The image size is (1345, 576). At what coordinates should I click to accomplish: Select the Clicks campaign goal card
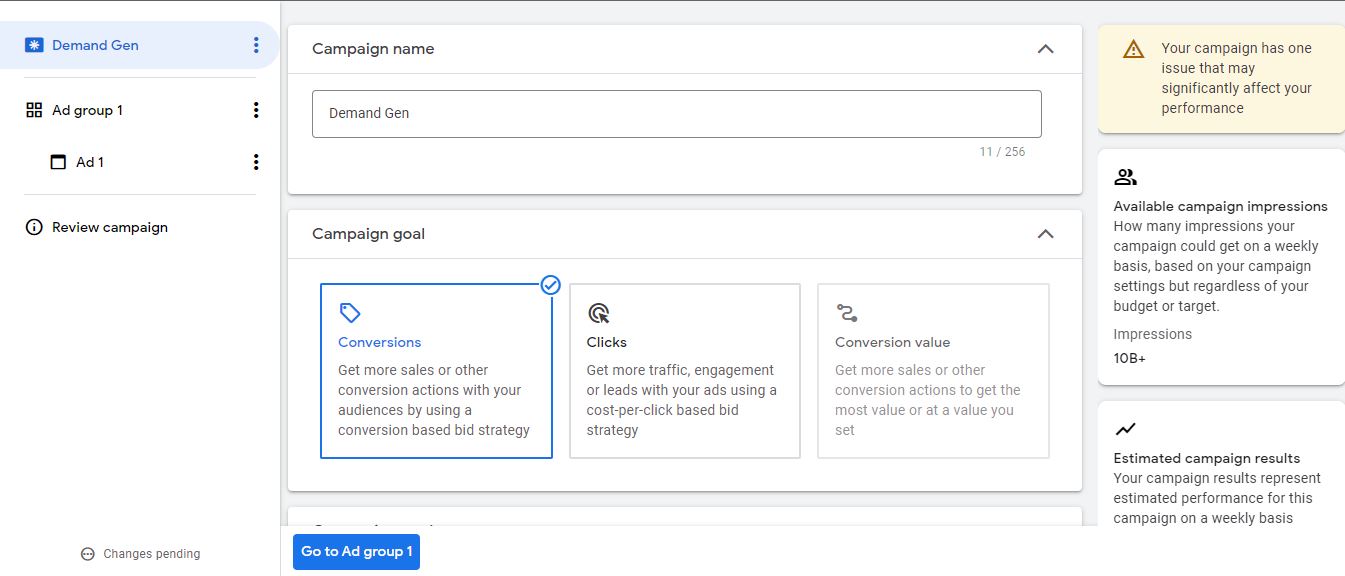tap(685, 371)
